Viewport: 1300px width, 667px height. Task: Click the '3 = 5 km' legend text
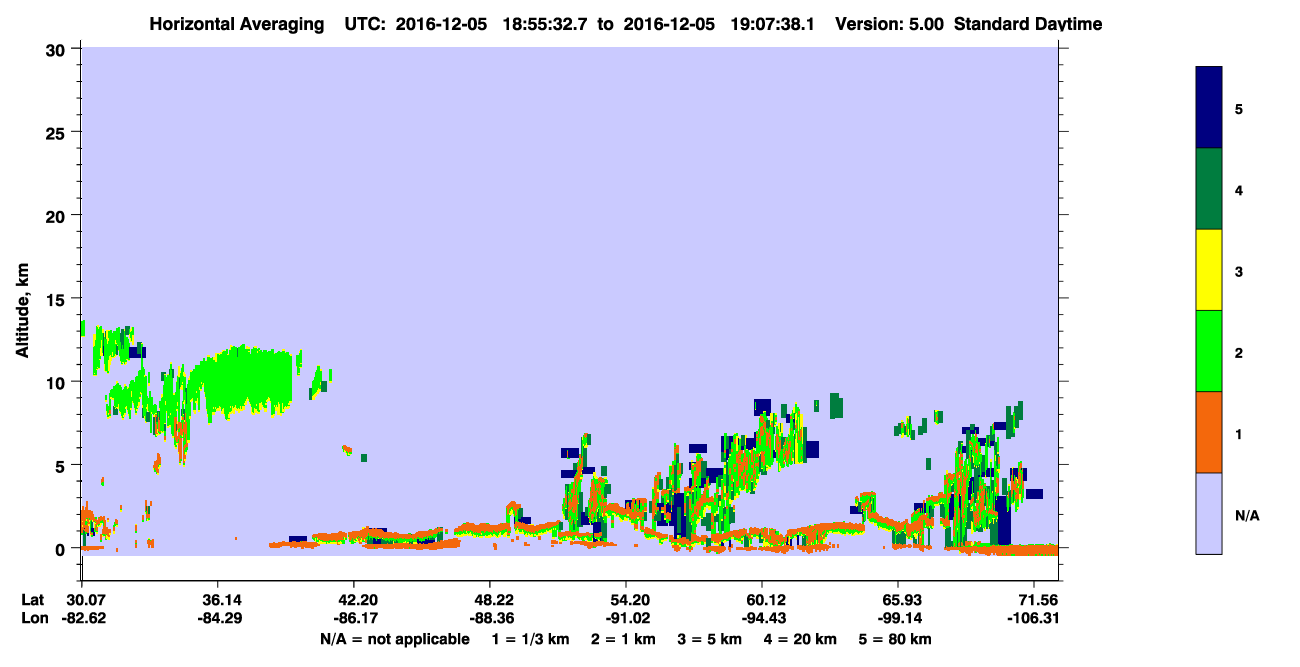[711, 639]
